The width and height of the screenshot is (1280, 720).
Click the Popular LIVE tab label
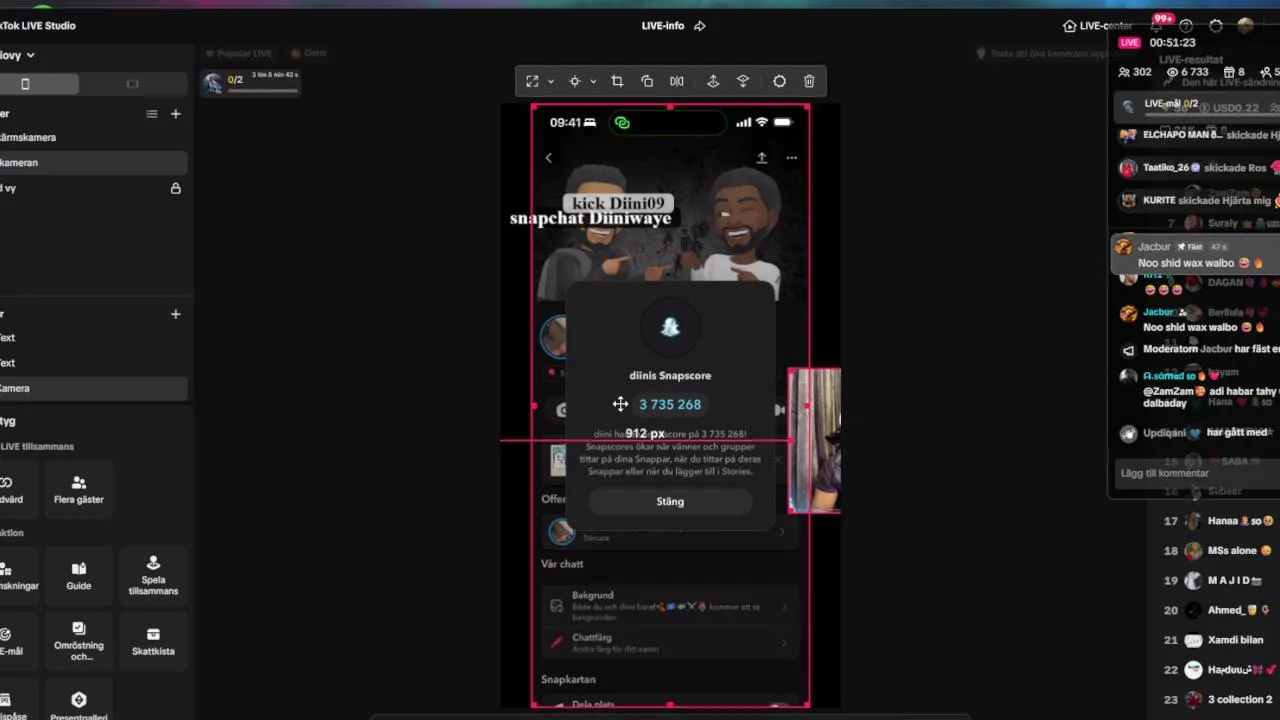pos(238,53)
